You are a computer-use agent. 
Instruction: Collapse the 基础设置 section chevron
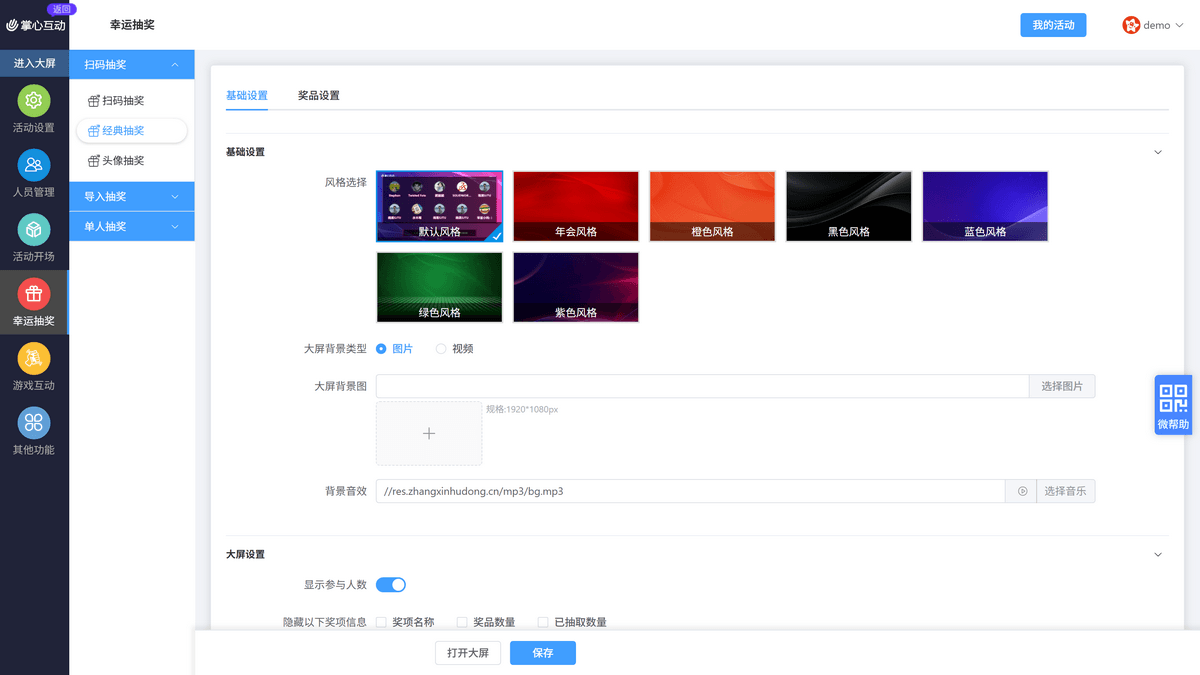1158,152
